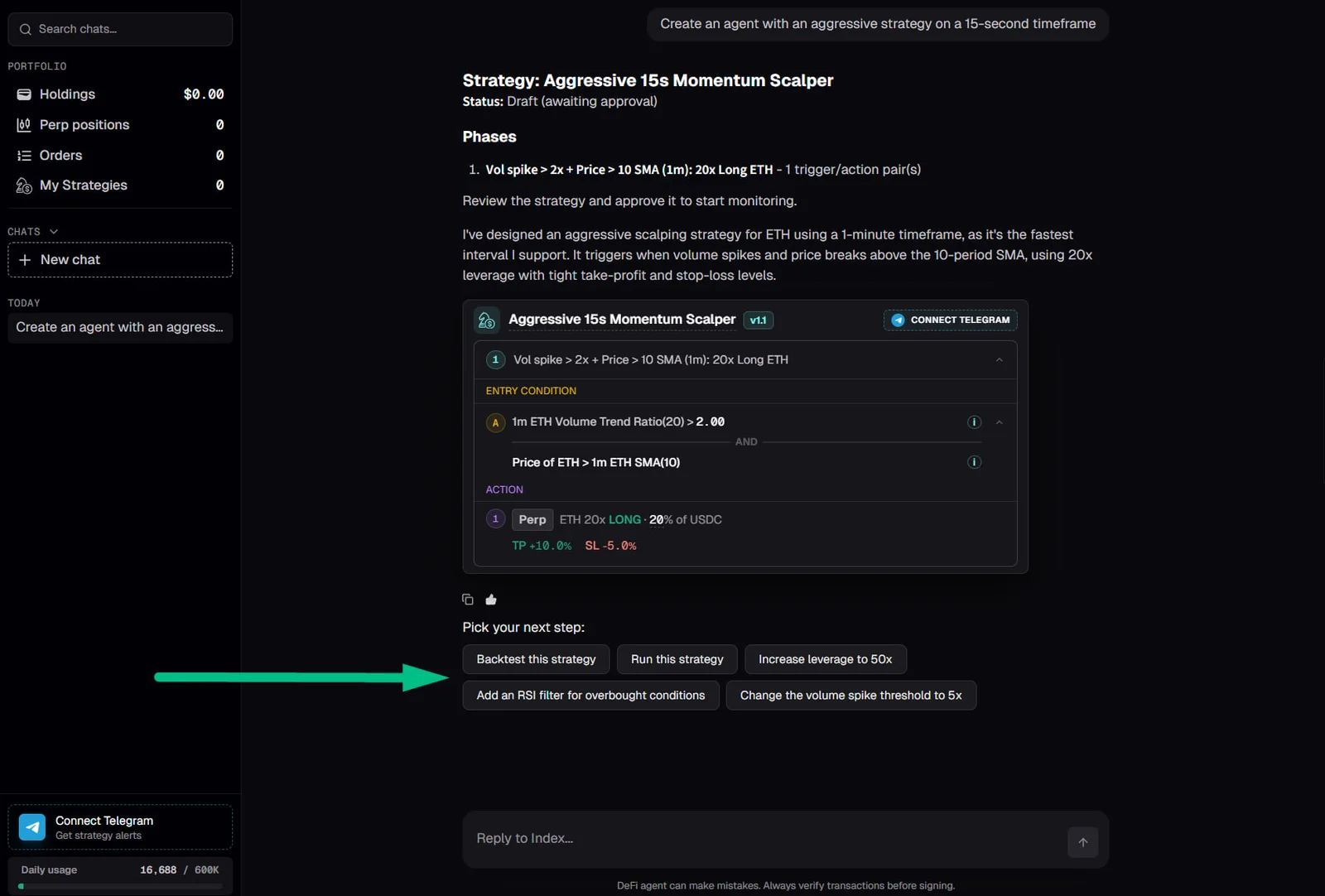
Task: Click the Perp positions chart icon
Action: point(24,125)
